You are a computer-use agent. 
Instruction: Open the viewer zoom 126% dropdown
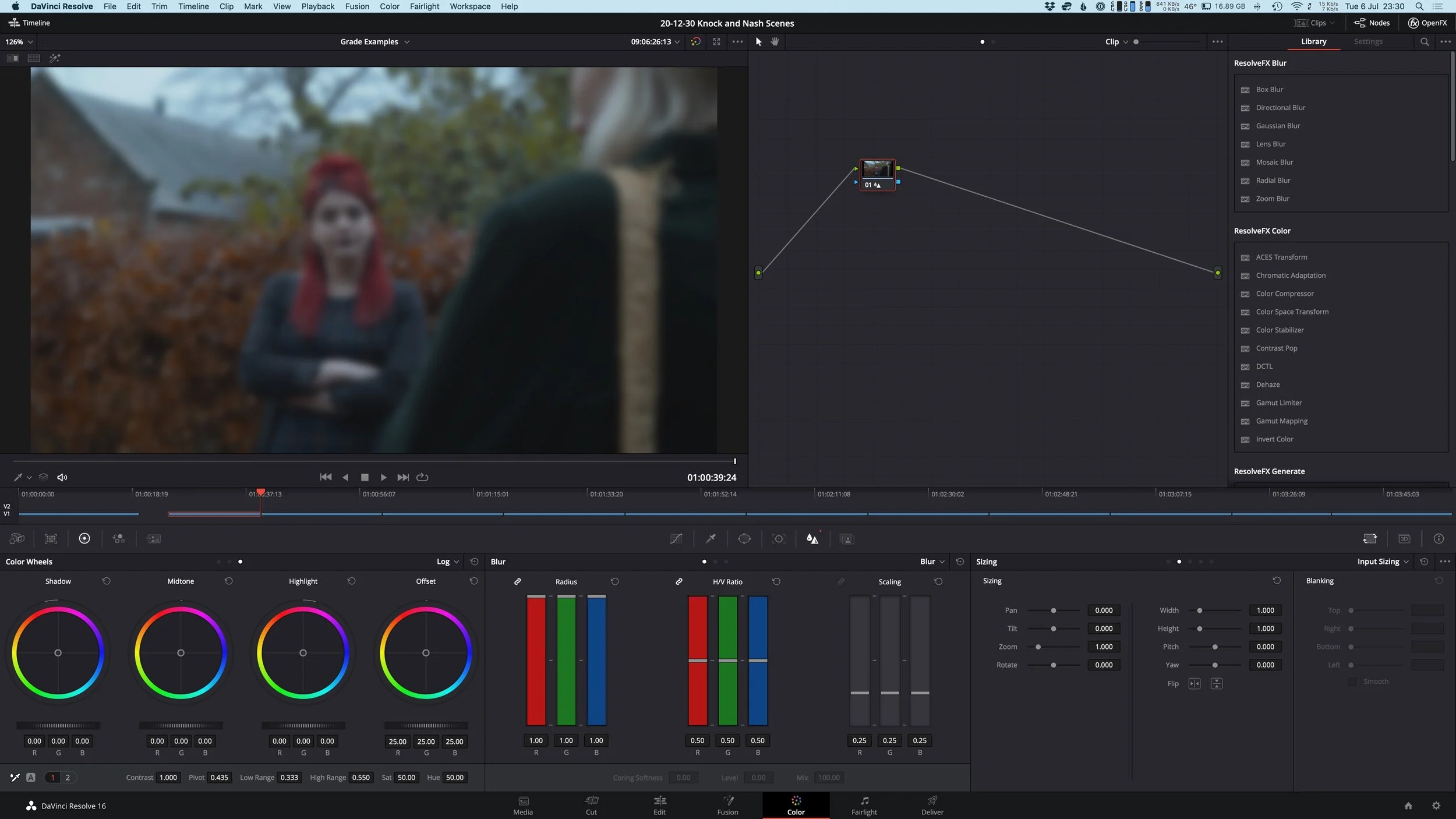coord(19,42)
